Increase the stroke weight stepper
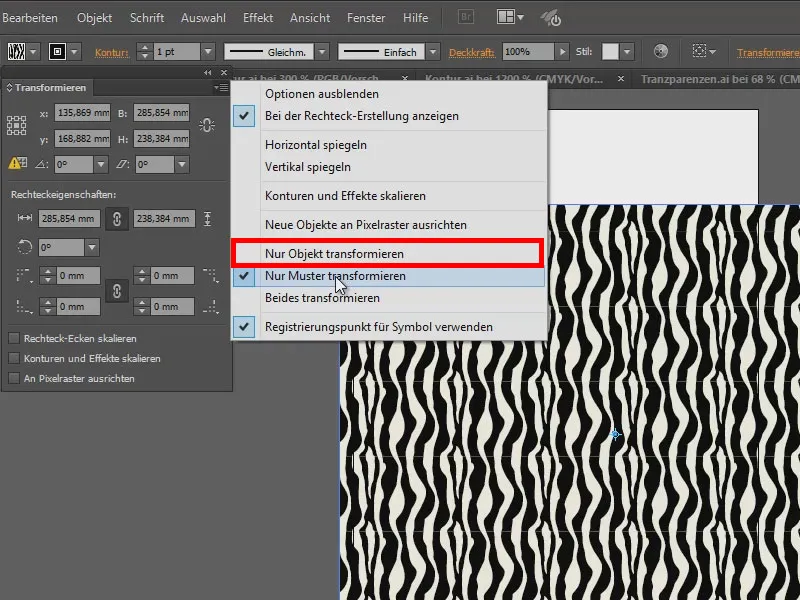The image size is (800, 600). [x=145, y=47]
